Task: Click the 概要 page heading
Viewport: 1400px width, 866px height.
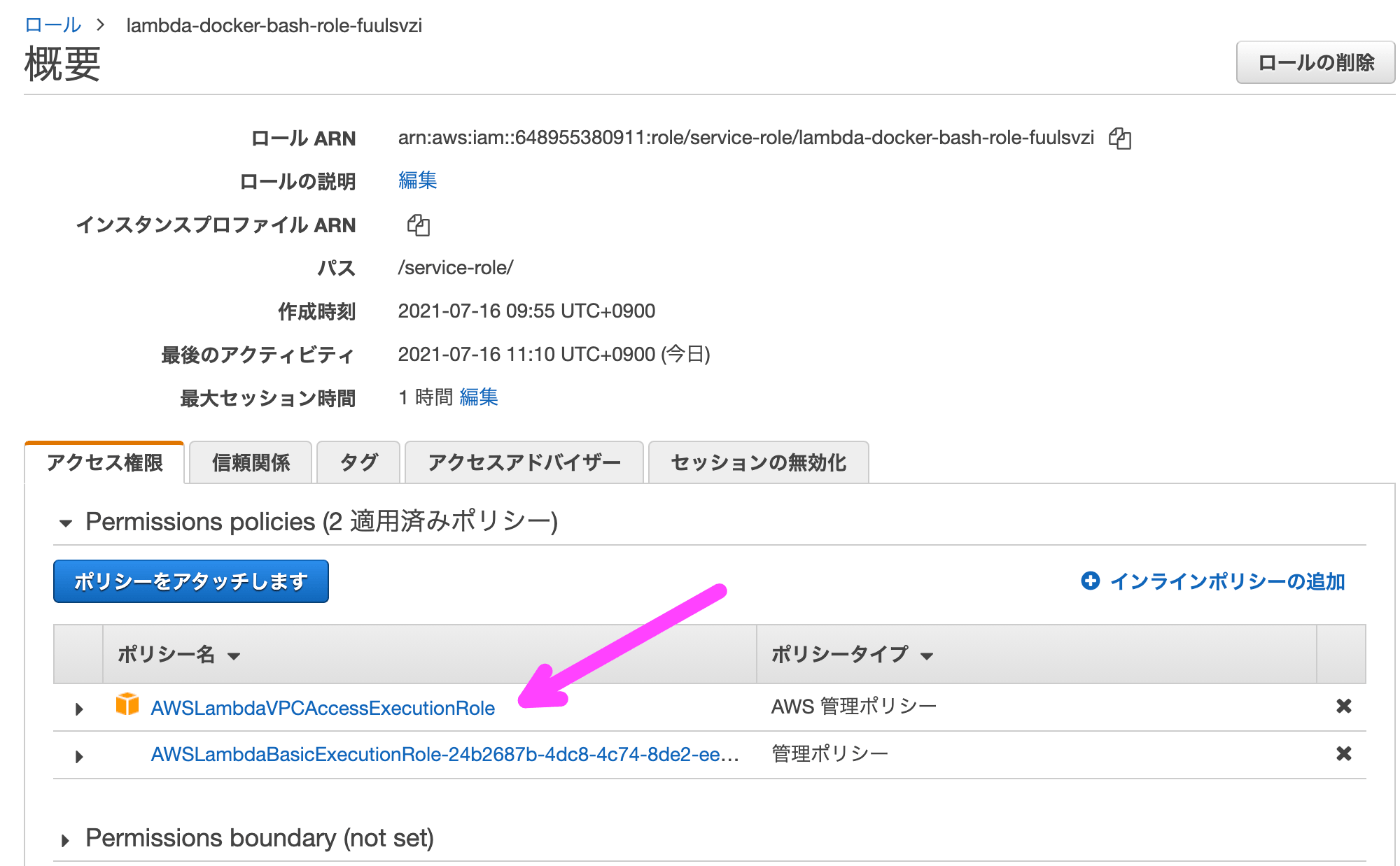Action: (x=62, y=65)
